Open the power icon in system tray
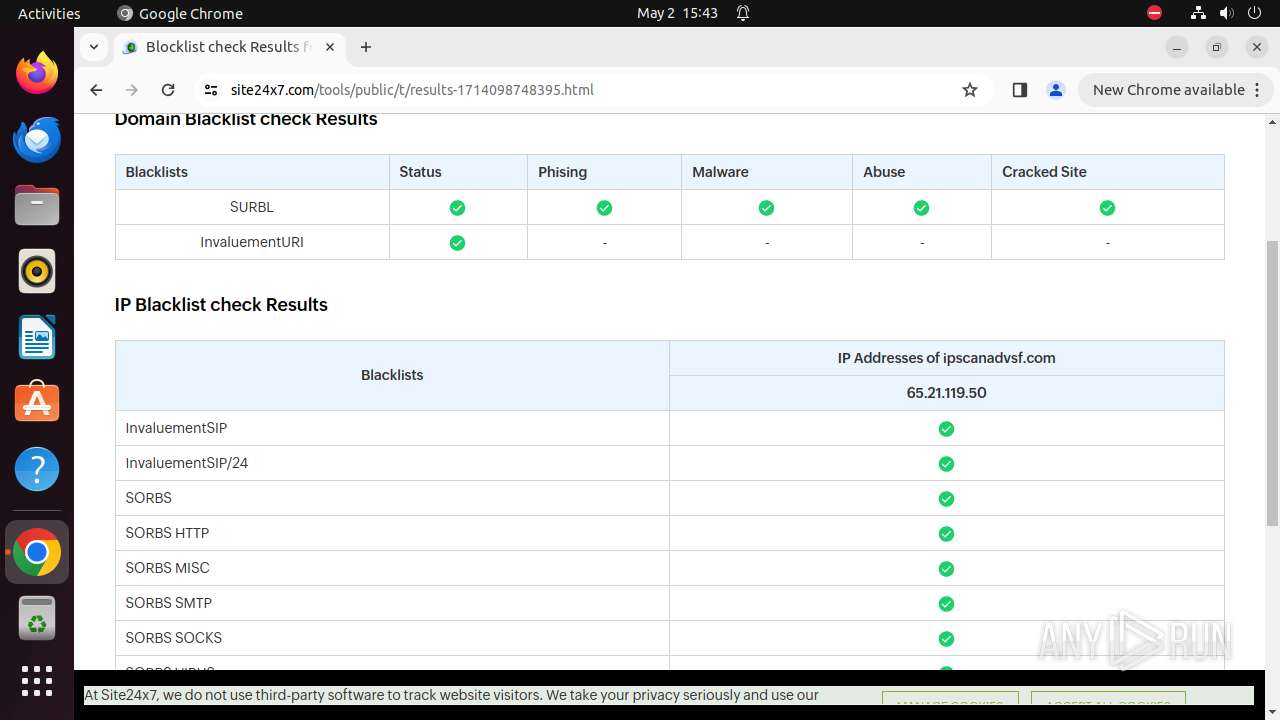 point(1256,13)
